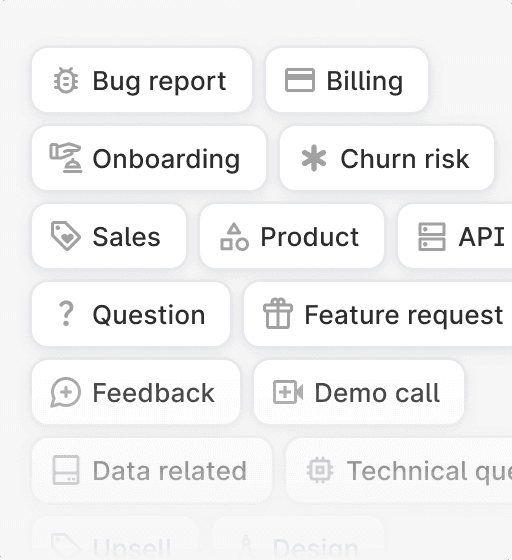Click the question mark icon
The height and width of the screenshot is (560, 512).
click(x=66, y=314)
